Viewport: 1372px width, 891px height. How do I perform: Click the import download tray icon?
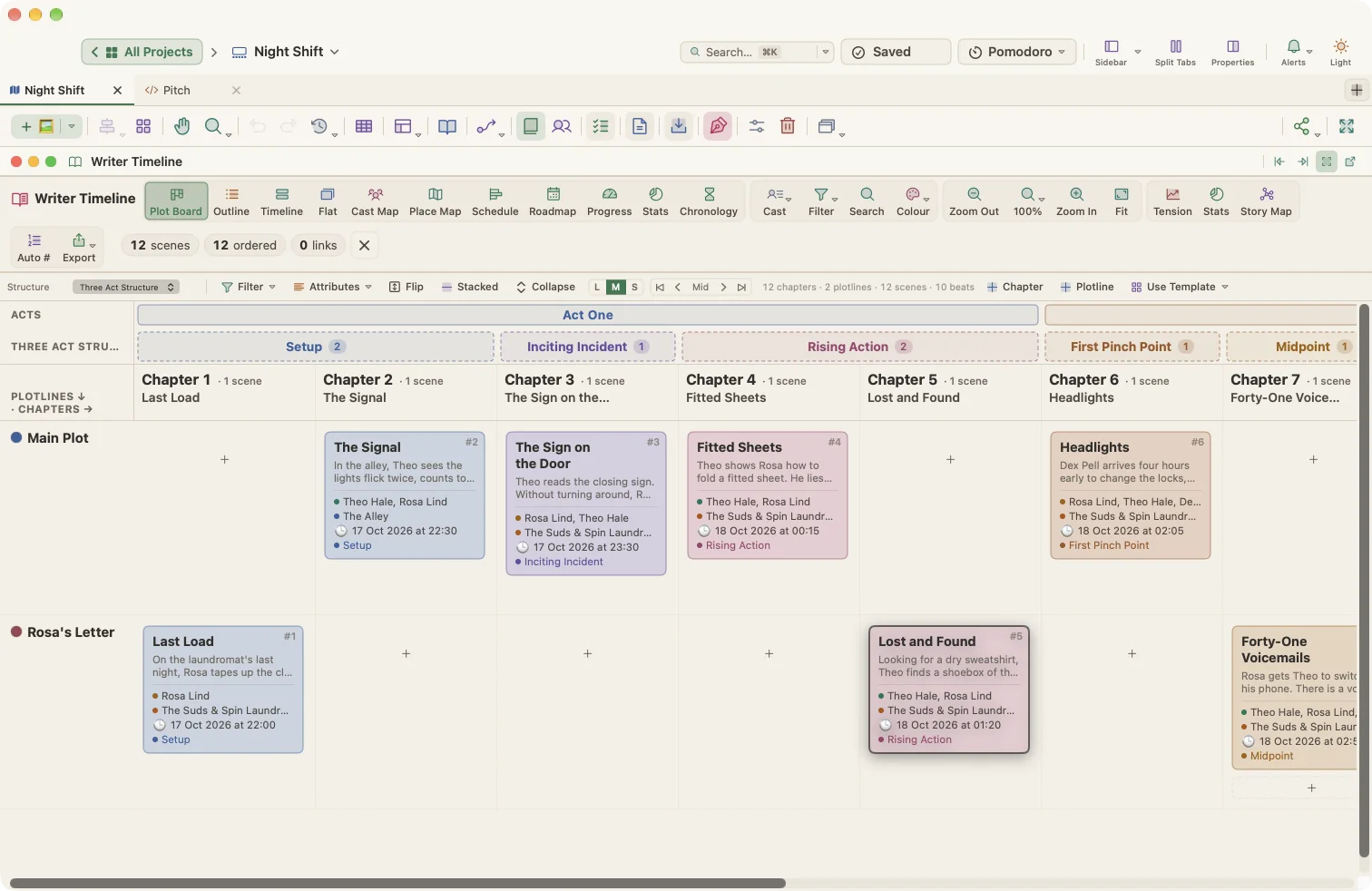pos(679,126)
